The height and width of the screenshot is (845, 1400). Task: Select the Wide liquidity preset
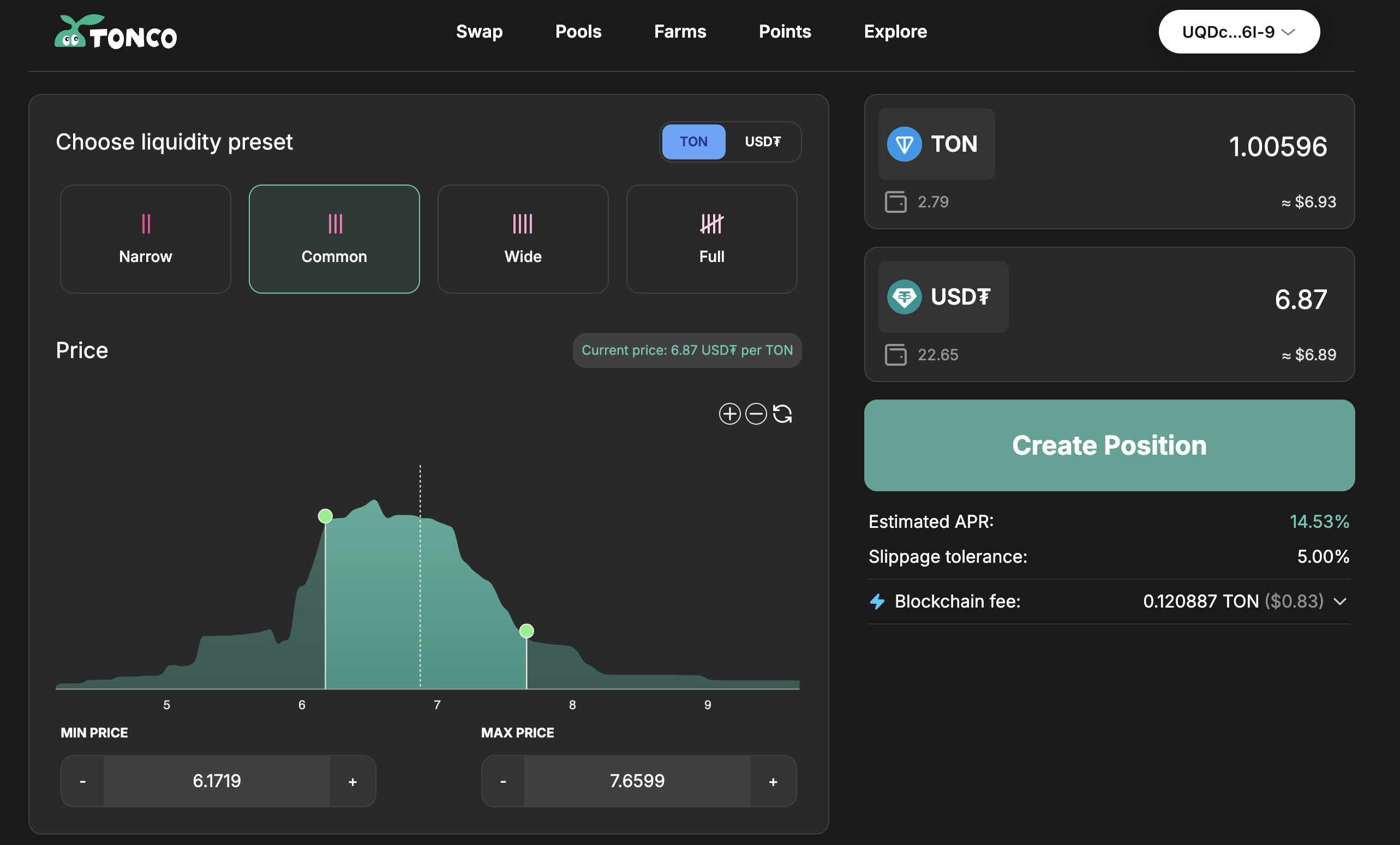pyautogui.click(x=523, y=239)
